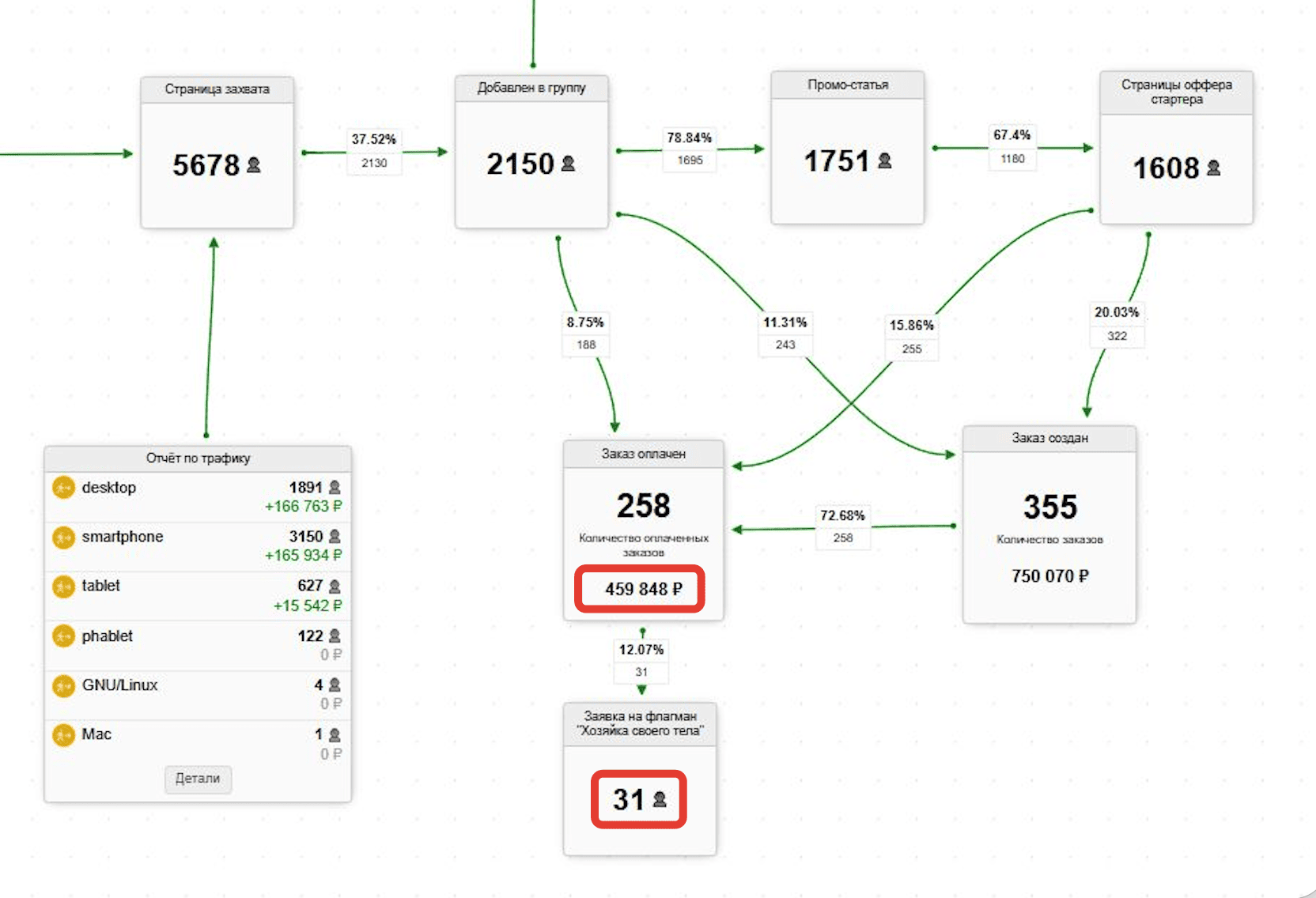The width and height of the screenshot is (1316, 898).
Task: Select the Заказ создан block header
Action: point(1049,439)
